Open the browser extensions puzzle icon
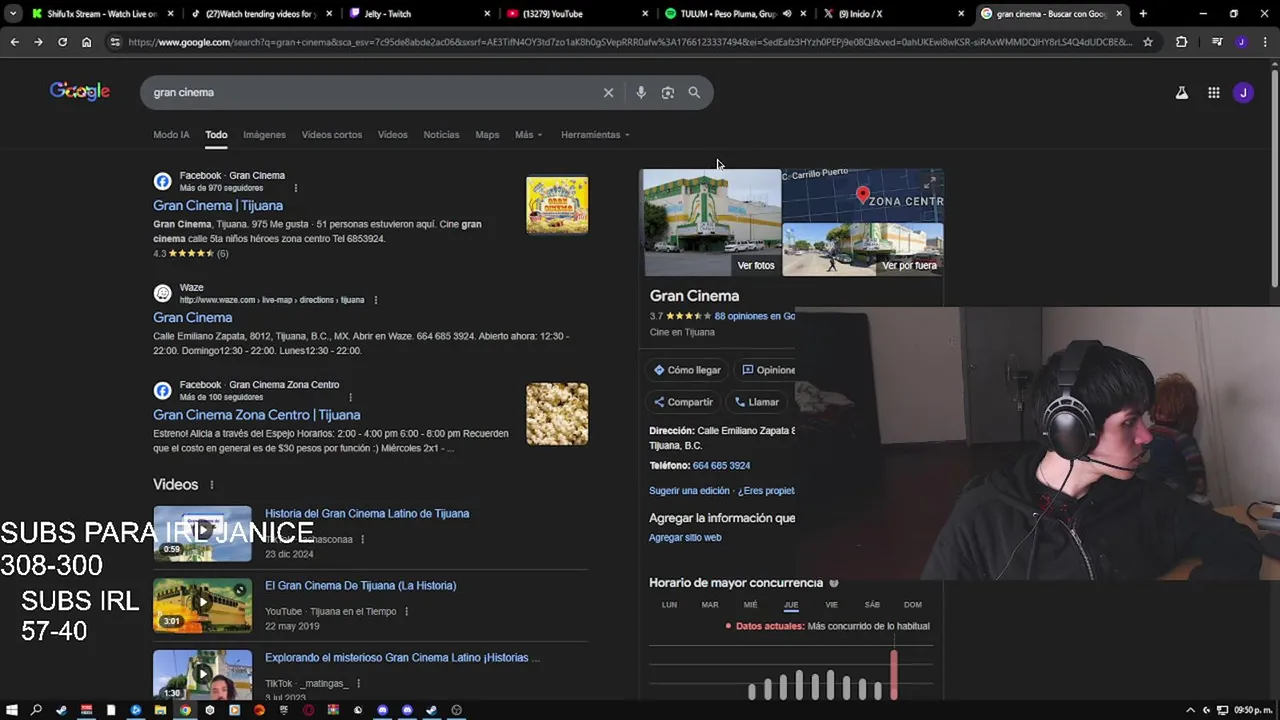This screenshot has height=720, width=1280. [x=1182, y=42]
